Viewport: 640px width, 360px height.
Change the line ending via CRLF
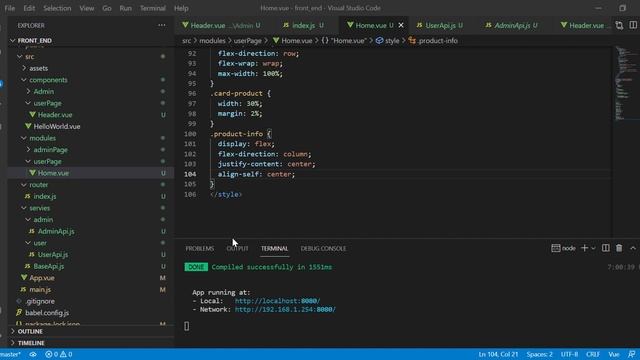[593, 354]
